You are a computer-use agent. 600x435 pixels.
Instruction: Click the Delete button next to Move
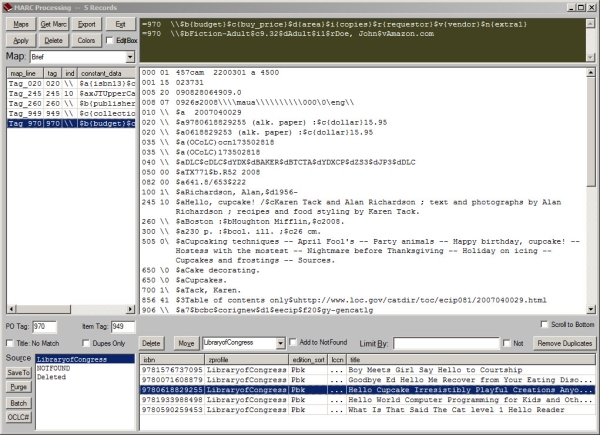[x=151, y=343]
